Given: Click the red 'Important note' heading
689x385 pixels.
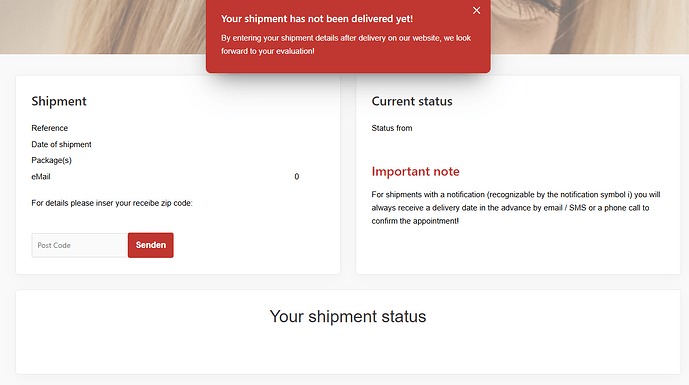Looking at the screenshot, I should point(415,171).
